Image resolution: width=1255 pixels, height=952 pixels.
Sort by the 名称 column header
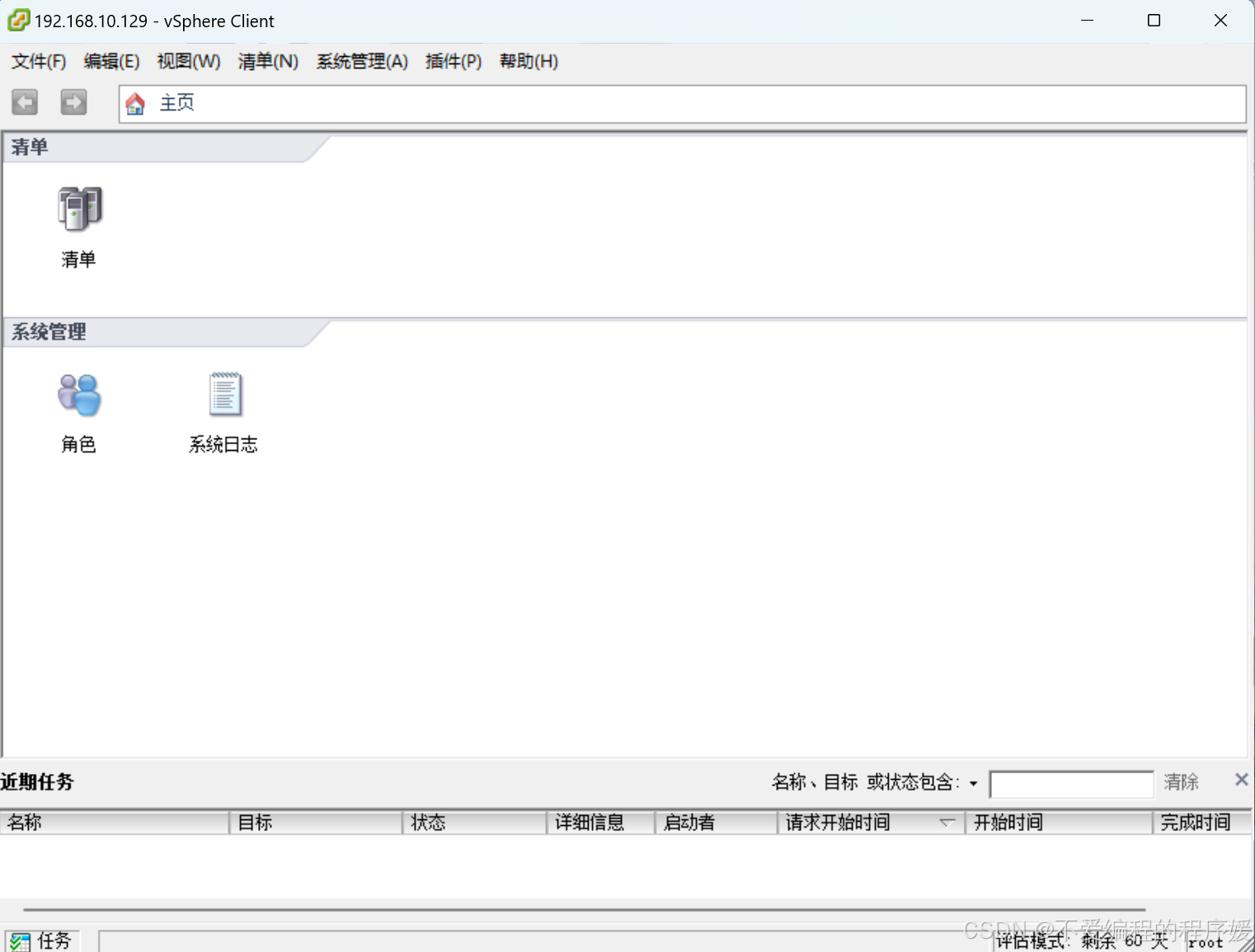pyautogui.click(x=115, y=822)
